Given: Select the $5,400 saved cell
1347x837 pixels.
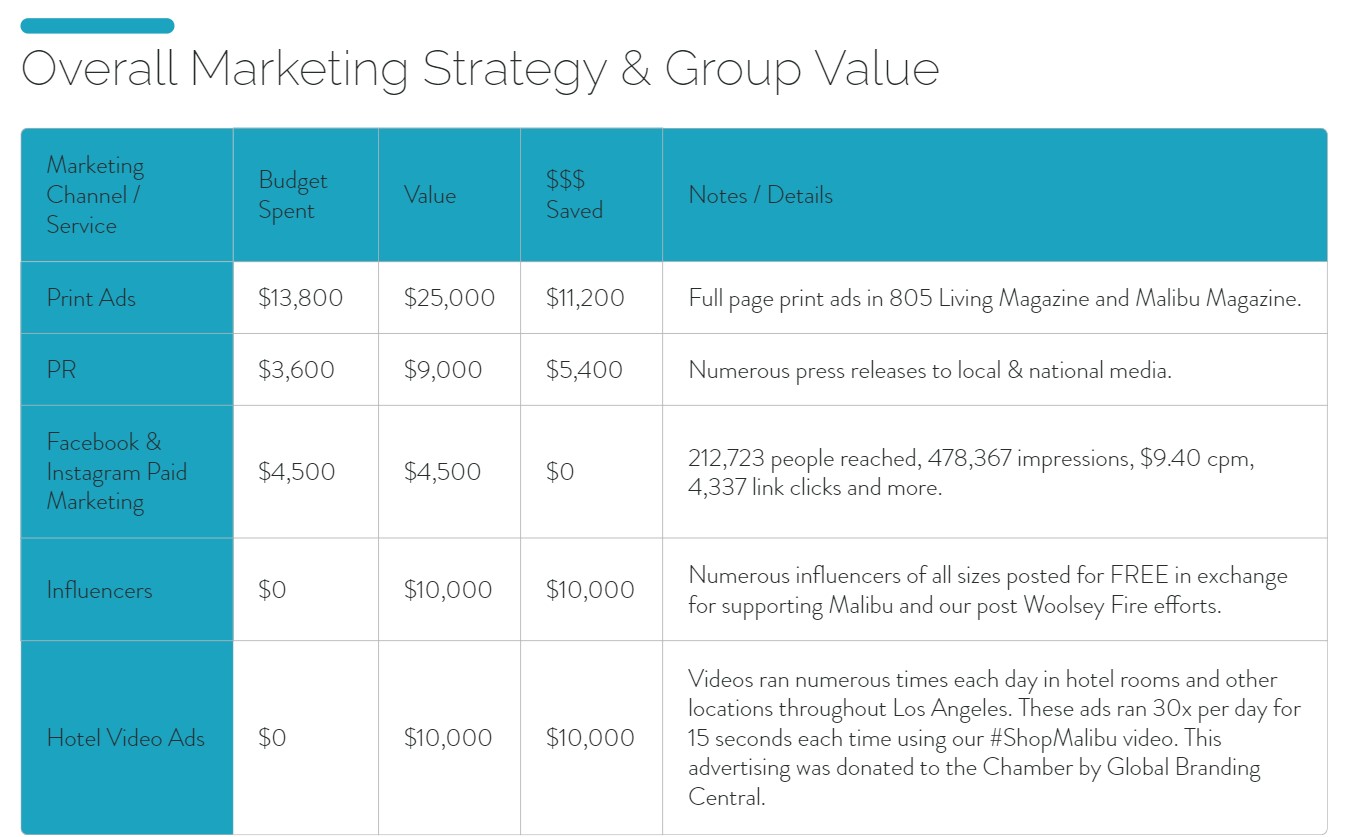Looking at the screenshot, I should (x=591, y=370).
